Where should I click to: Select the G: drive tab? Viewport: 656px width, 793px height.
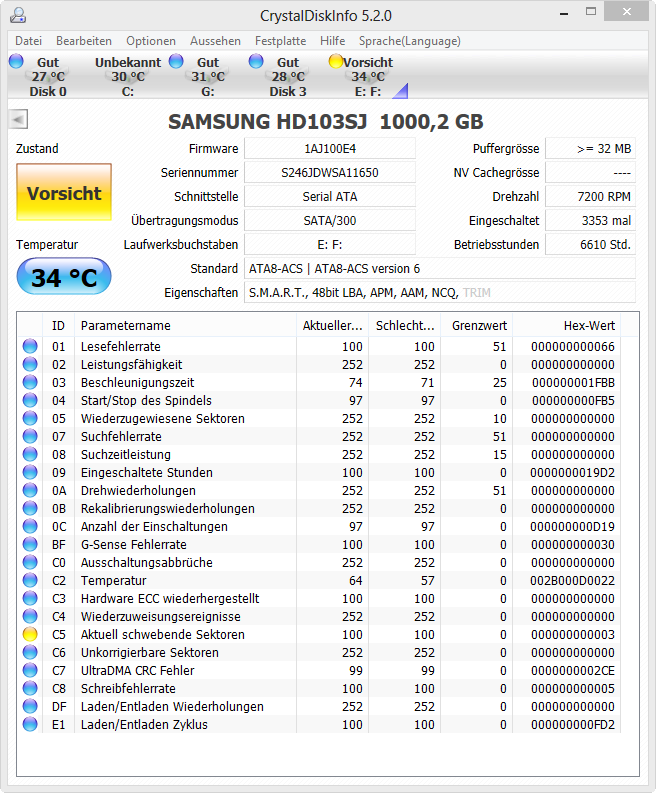click(208, 77)
